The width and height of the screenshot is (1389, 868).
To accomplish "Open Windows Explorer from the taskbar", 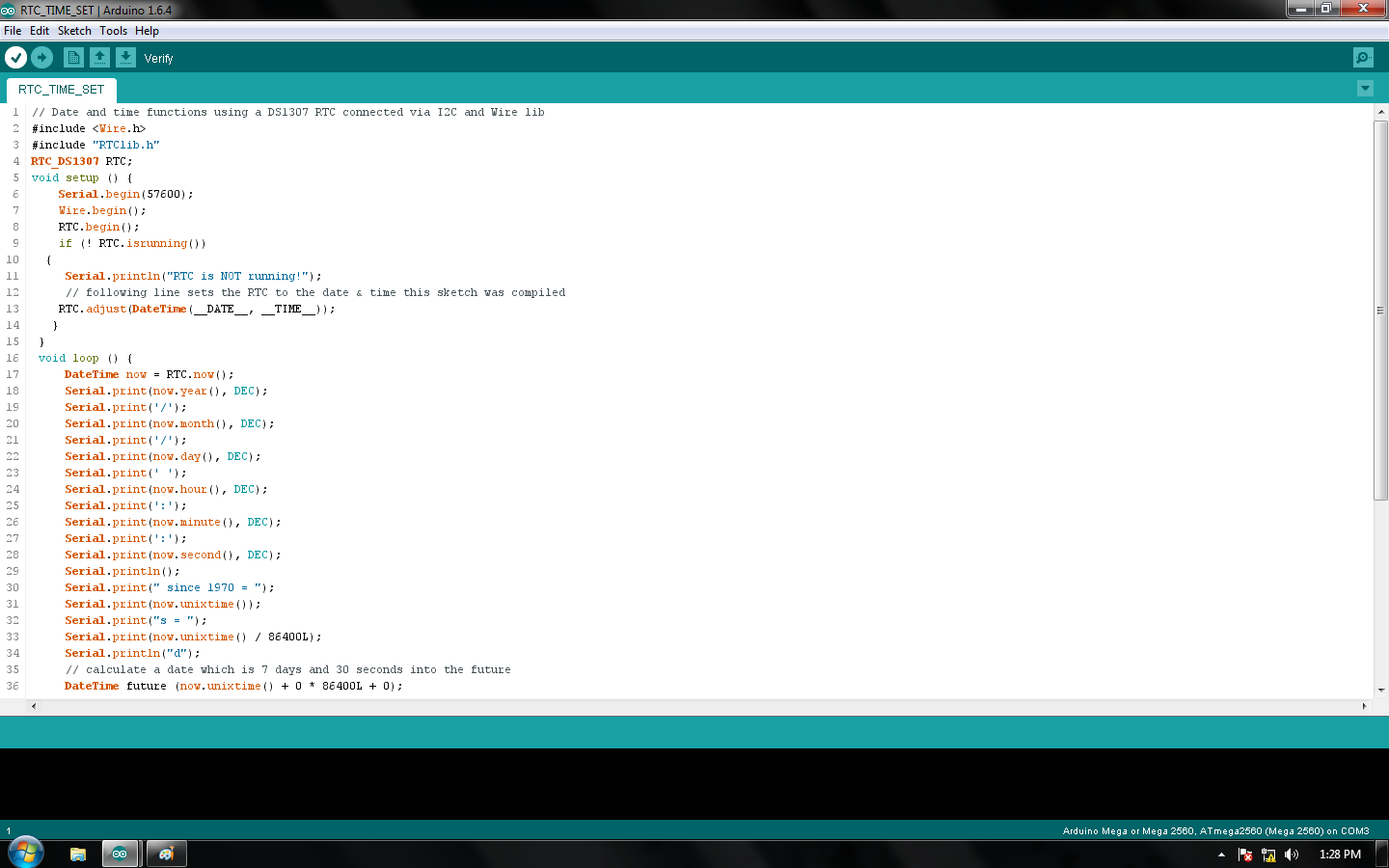I will click(78, 854).
